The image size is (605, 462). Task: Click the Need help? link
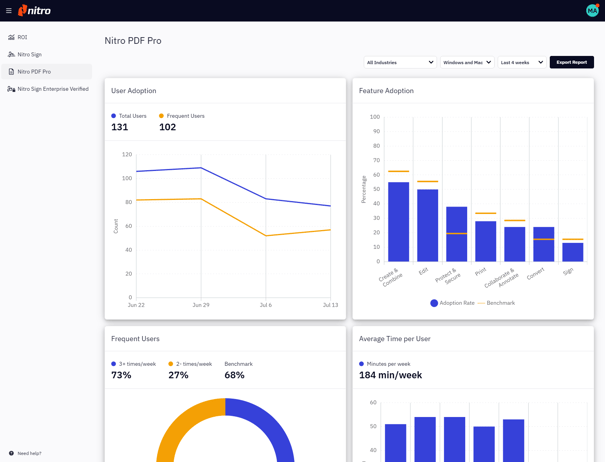[29, 453]
